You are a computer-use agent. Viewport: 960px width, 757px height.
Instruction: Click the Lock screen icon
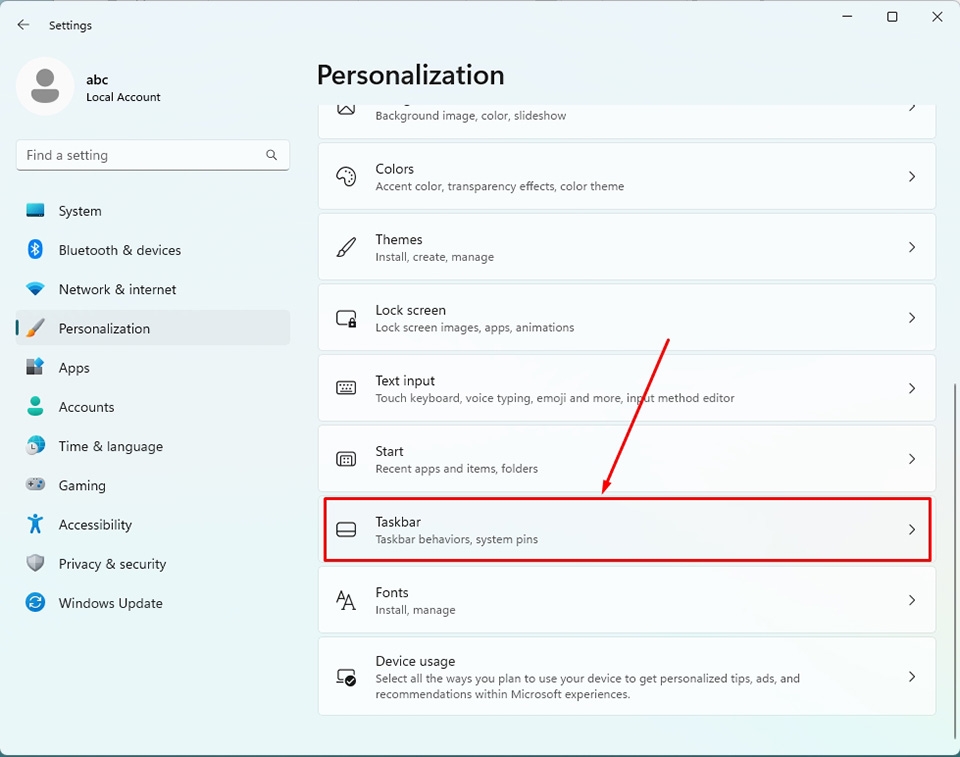[346, 318]
